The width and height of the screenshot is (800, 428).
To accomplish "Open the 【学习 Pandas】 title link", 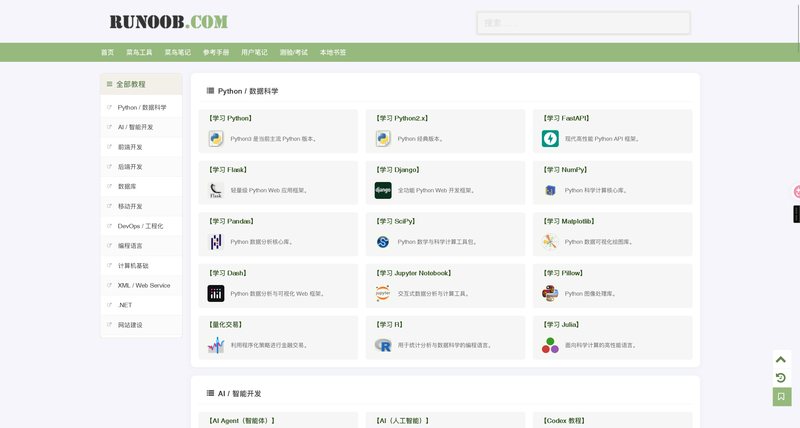I will (231, 221).
